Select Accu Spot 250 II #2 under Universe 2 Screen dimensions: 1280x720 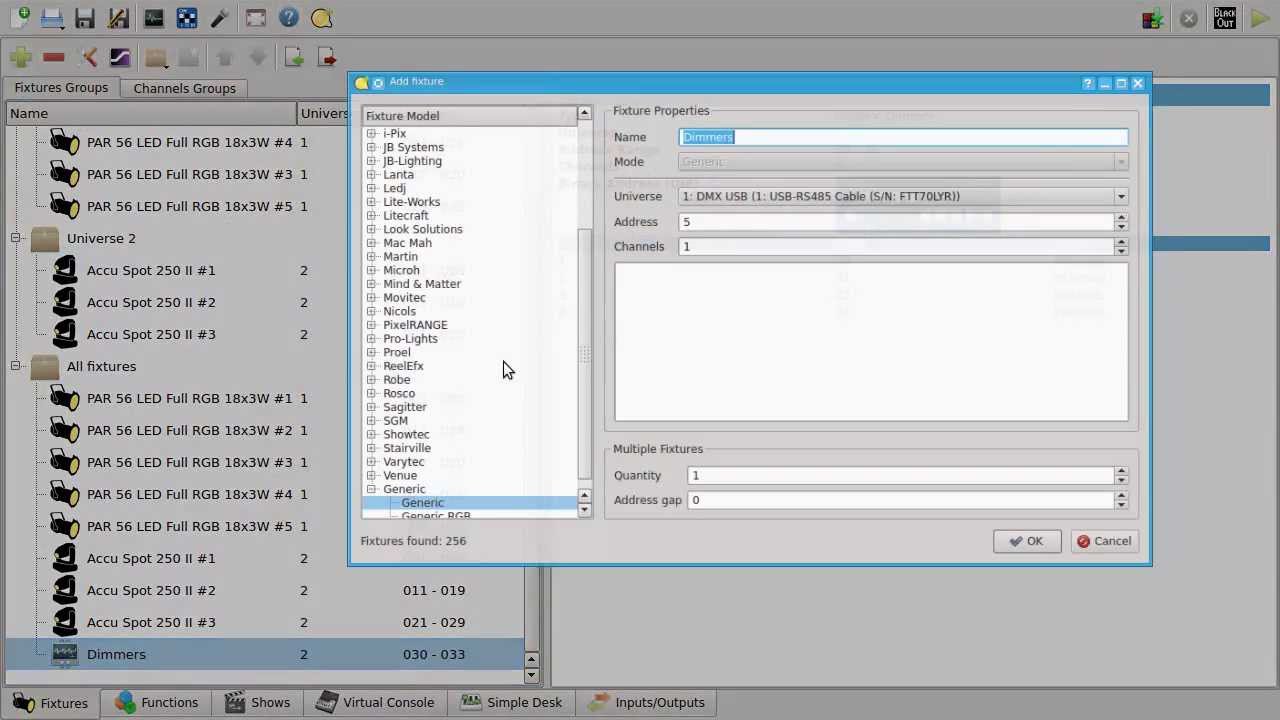(151, 302)
